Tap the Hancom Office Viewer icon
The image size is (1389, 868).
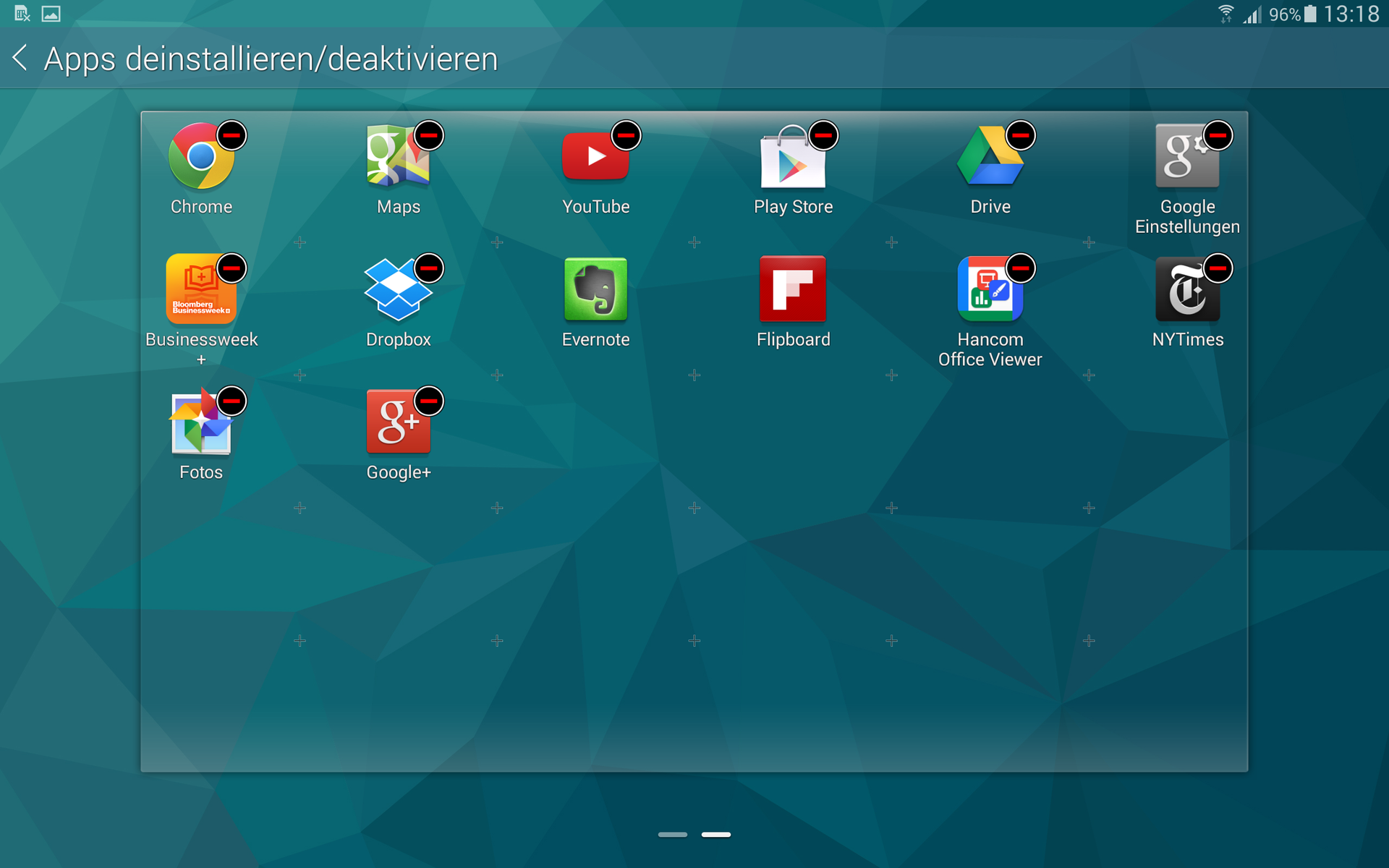tap(990, 289)
